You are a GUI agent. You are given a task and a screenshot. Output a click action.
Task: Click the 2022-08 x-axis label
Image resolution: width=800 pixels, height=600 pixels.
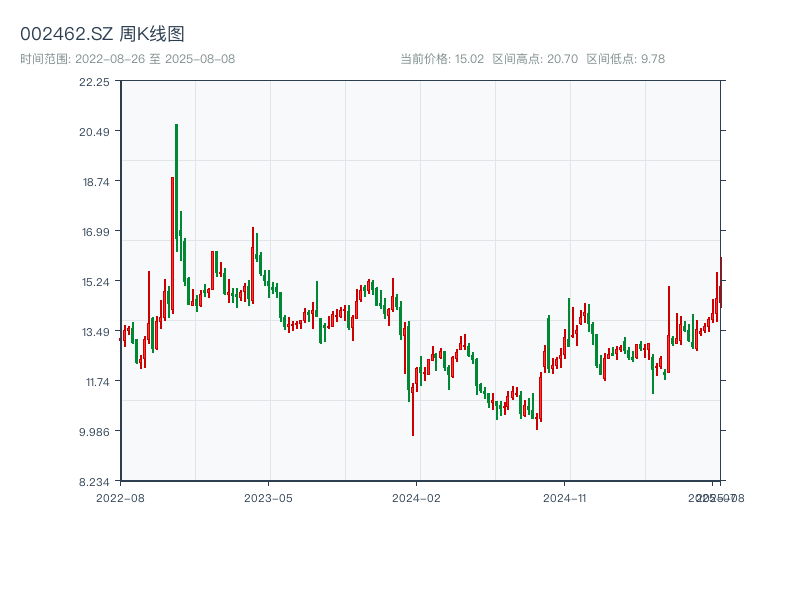tap(120, 497)
